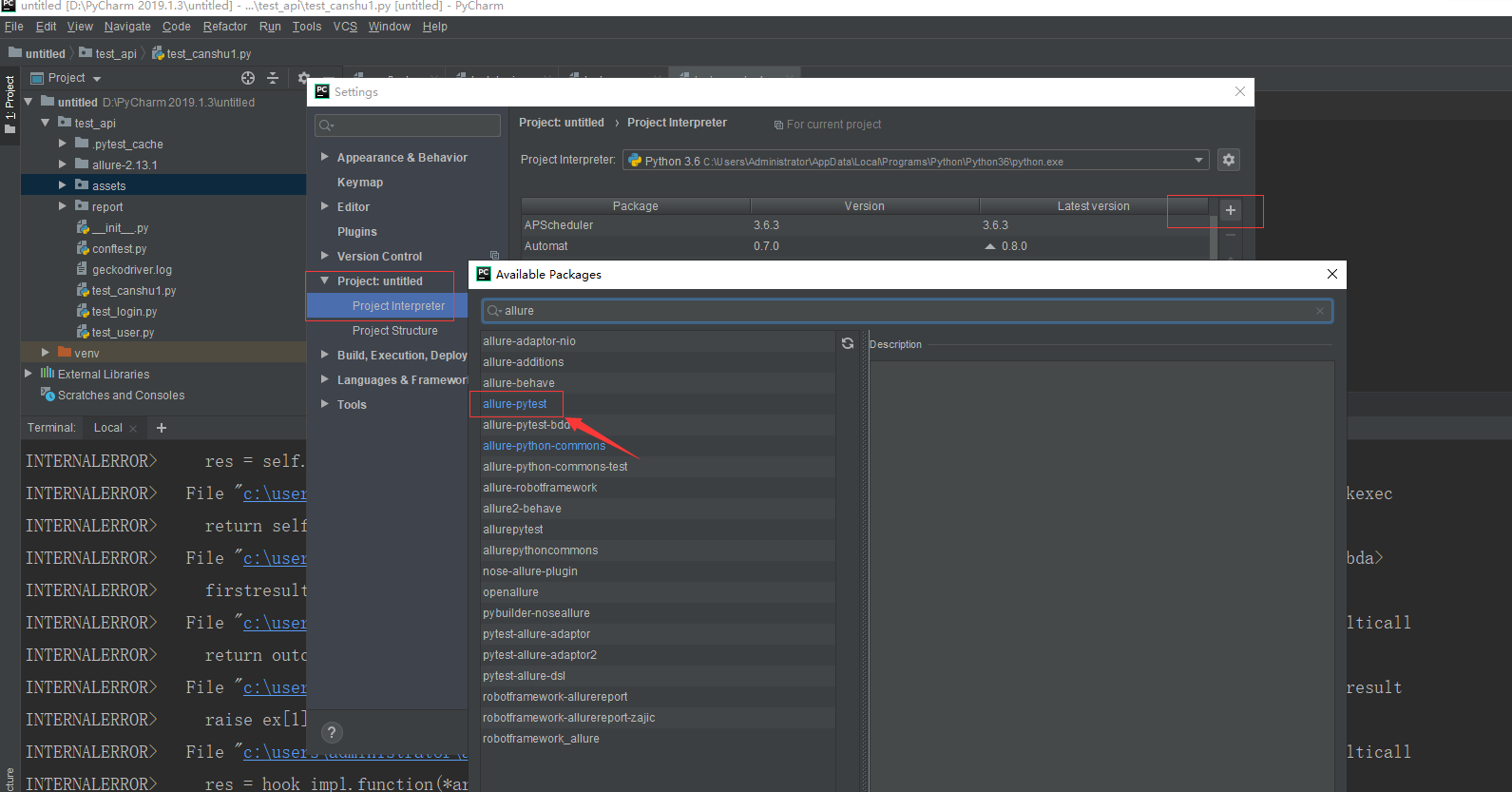Expand Appearance & Behavior settings
The width and height of the screenshot is (1512, 792).
[x=325, y=157]
